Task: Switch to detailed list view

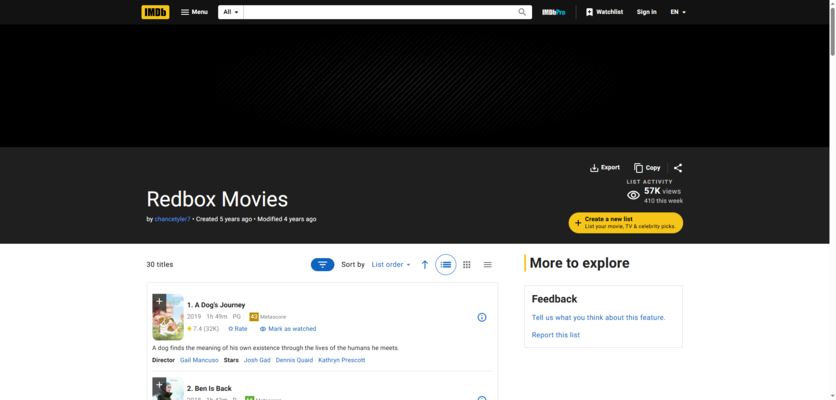Action: 446,264
